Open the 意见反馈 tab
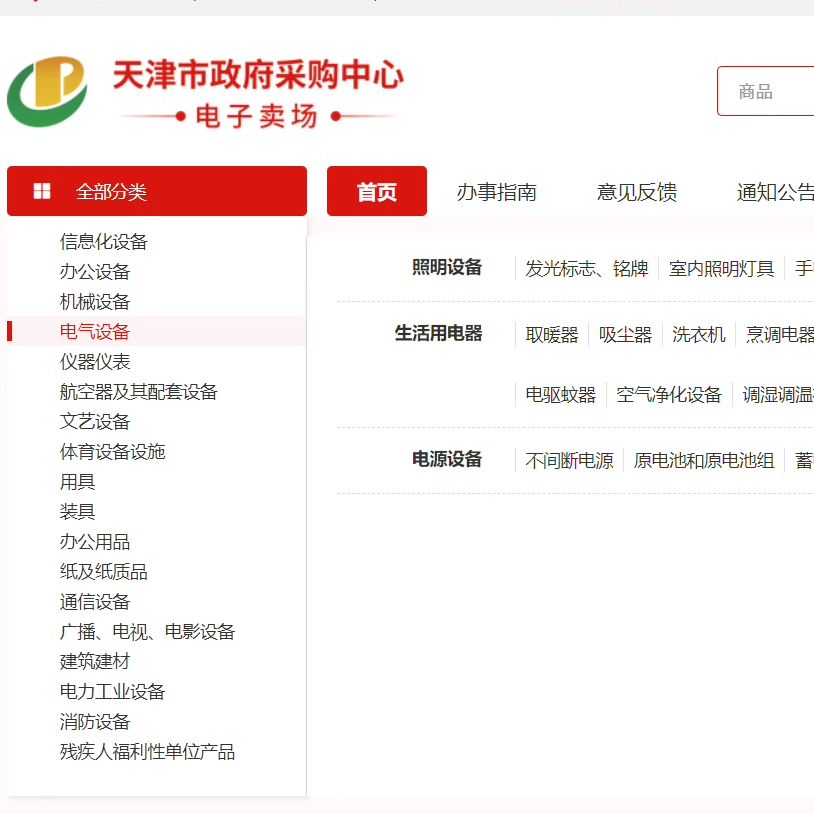The height and width of the screenshot is (814, 814). [637, 192]
